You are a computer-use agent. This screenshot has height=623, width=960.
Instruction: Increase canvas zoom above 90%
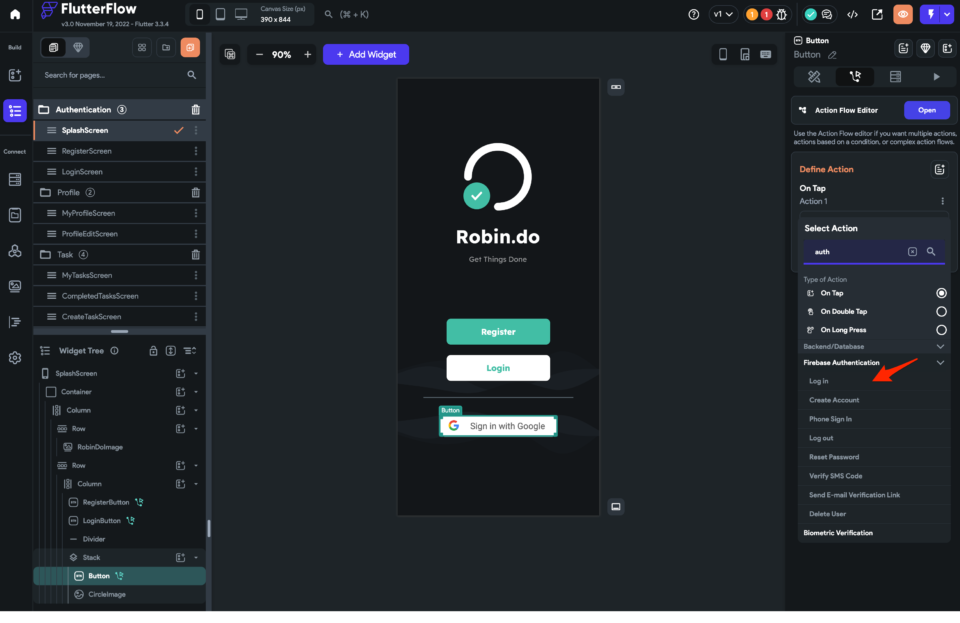tap(308, 54)
